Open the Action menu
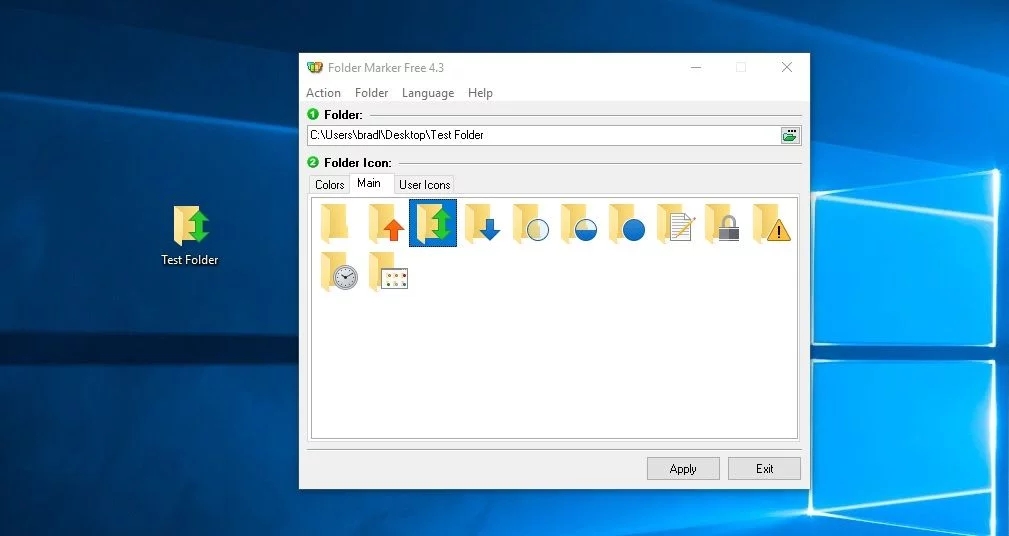 (x=323, y=93)
